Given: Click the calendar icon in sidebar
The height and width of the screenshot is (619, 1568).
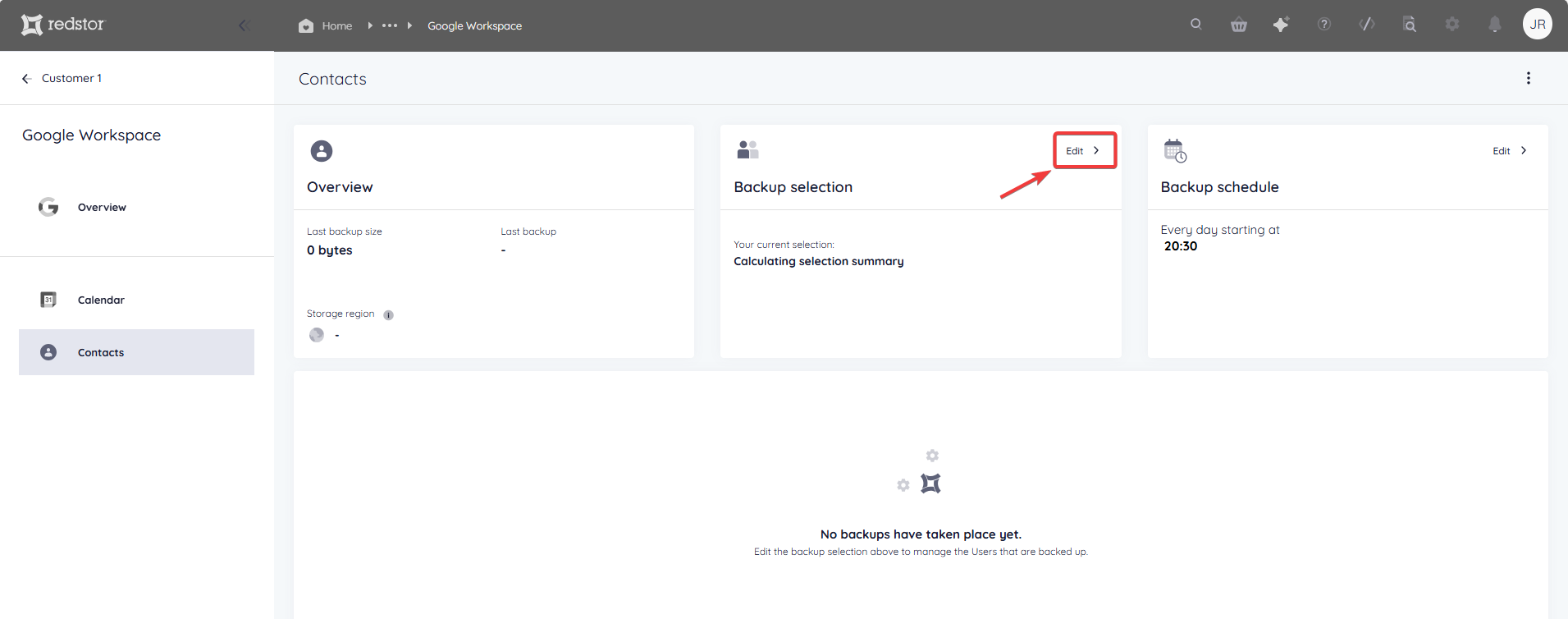Looking at the screenshot, I should point(48,300).
